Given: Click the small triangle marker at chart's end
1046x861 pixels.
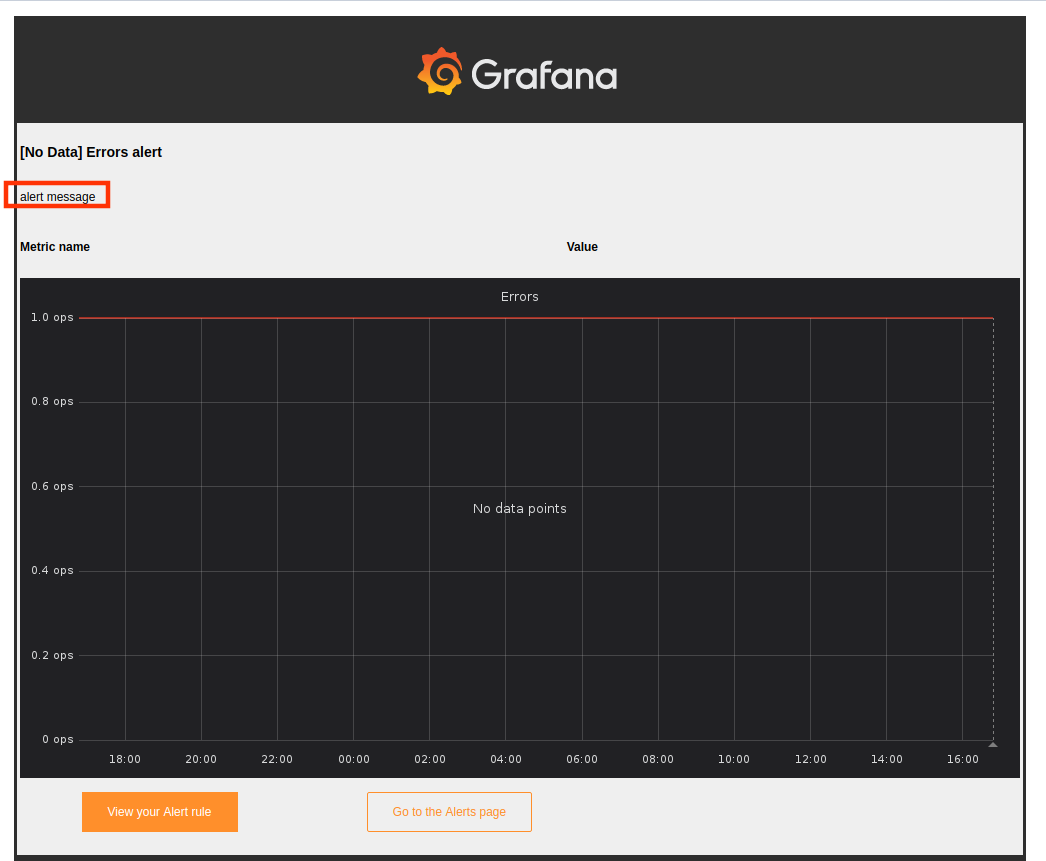Looking at the screenshot, I should 993,744.
